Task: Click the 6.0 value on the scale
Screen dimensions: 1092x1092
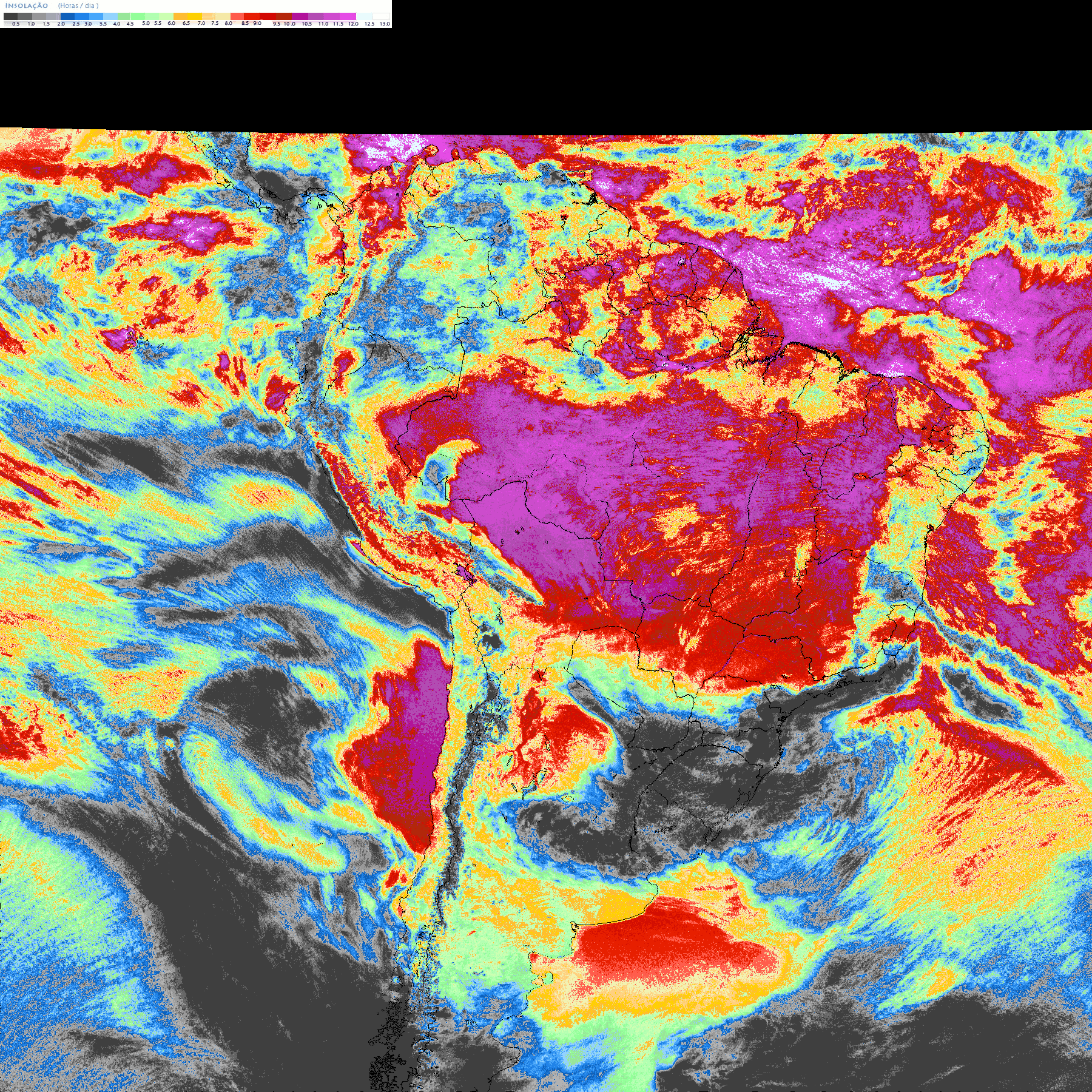Action: tap(172, 23)
